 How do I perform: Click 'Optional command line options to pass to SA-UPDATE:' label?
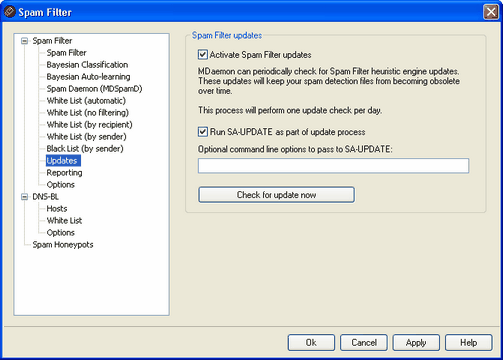[x=295, y=149]
